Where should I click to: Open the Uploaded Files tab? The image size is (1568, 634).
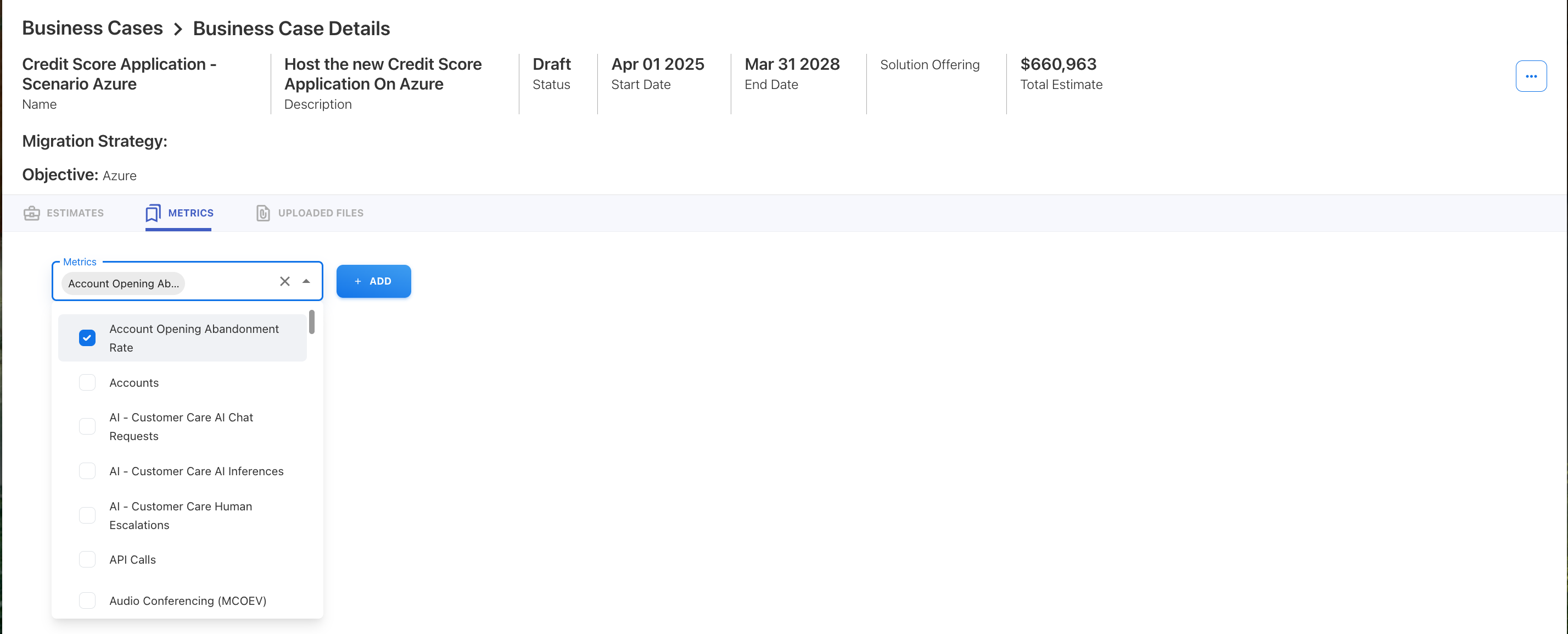[x=310, y=213]
